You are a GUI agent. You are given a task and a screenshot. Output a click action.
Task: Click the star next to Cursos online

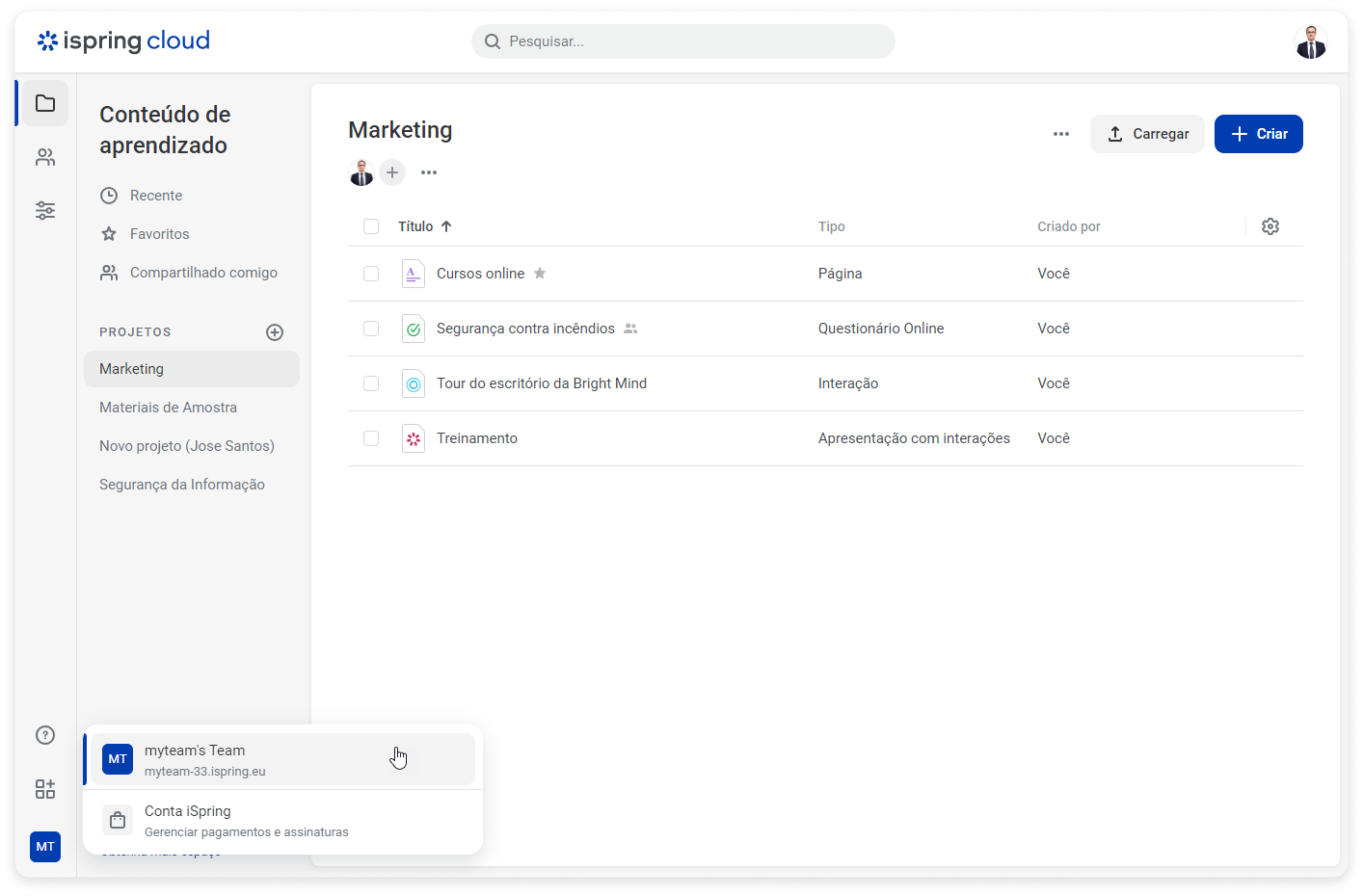coord(540,274)
